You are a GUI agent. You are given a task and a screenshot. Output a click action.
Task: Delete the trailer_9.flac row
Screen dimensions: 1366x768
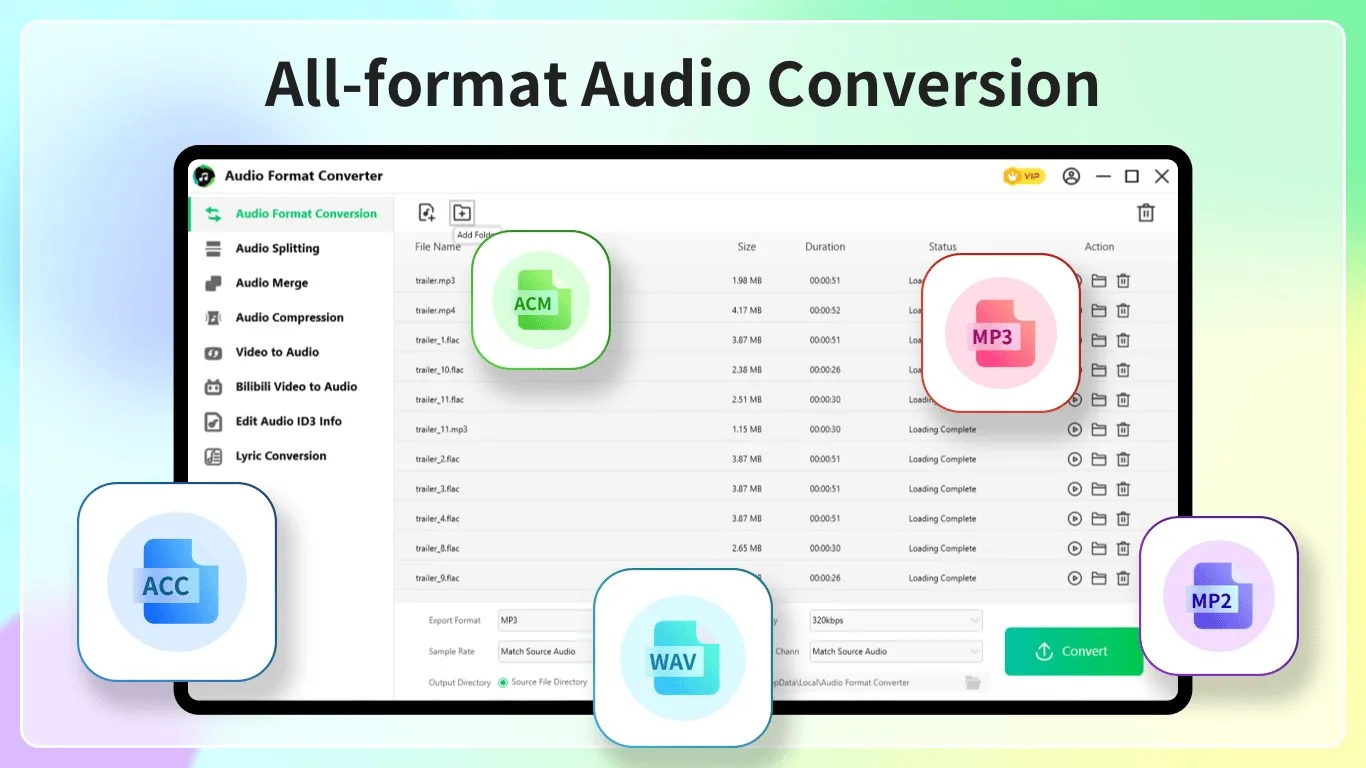[x=1123, y=578]
